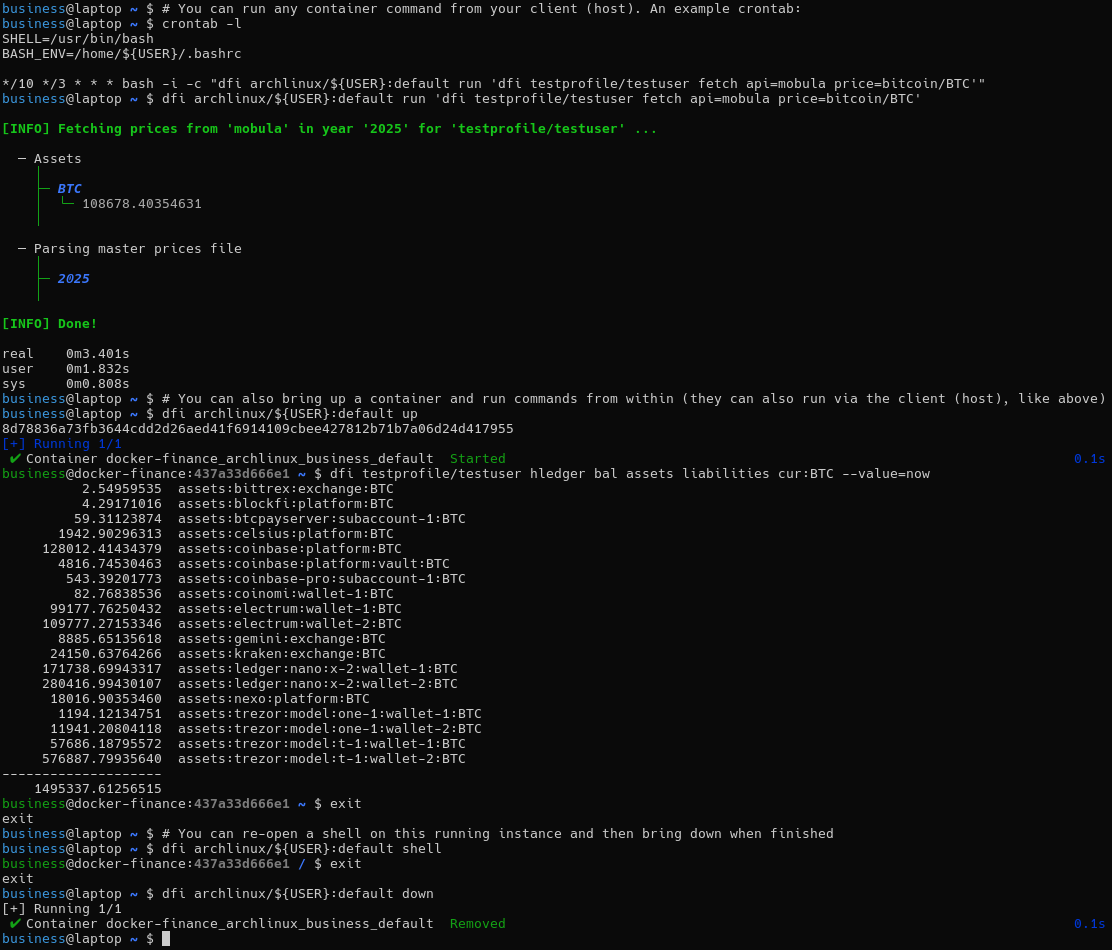The width and height of the screenshot is (1112, 950).
Task: Select the 2025 node under Parsing master prices
Action: tap(73, 278)
